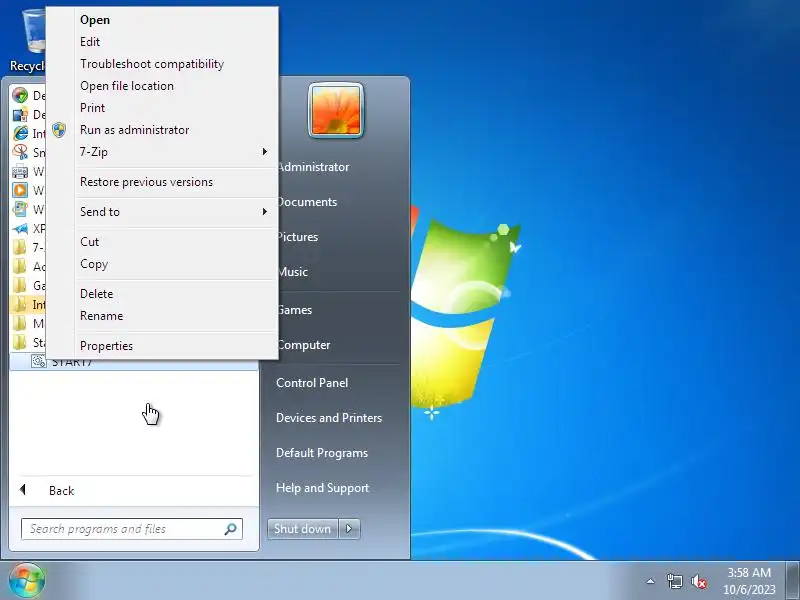Expand the 7-Zip program folder
This screenshot has height=600, width=800.
coord(20,247)
